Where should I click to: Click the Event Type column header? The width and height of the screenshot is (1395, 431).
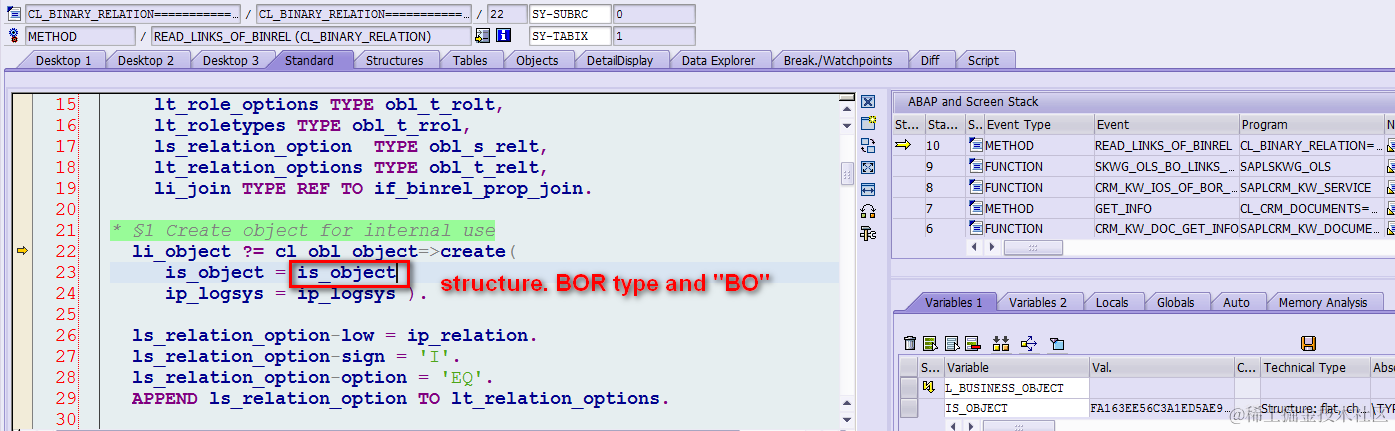pyautogui.click(x=1038, y=125)
